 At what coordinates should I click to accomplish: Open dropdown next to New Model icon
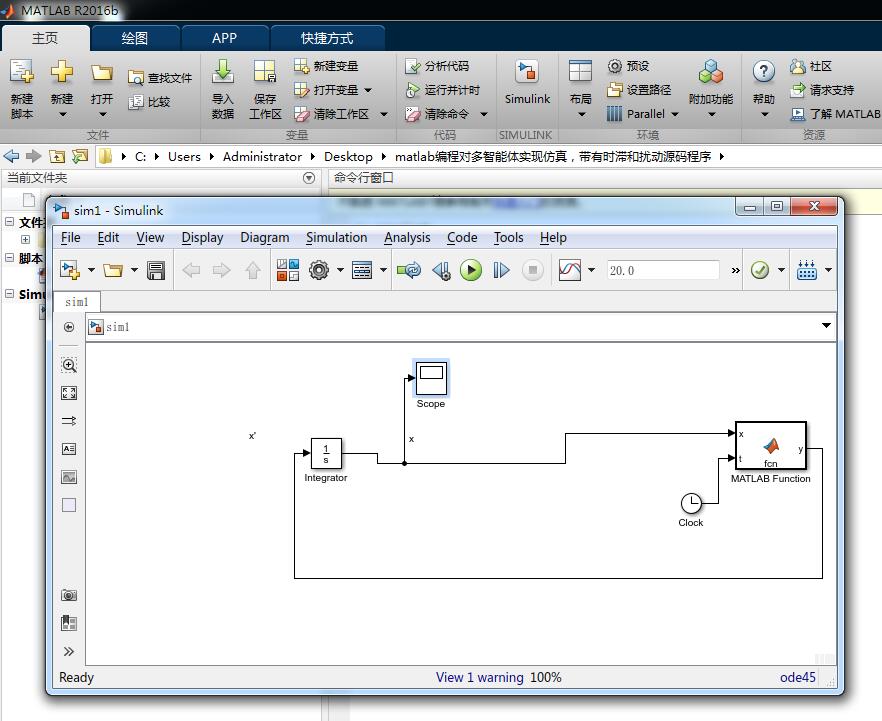click(91, 271)
